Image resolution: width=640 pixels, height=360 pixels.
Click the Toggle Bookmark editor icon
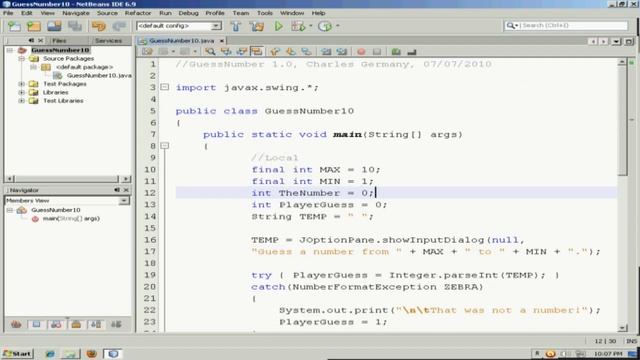[306, 52]
